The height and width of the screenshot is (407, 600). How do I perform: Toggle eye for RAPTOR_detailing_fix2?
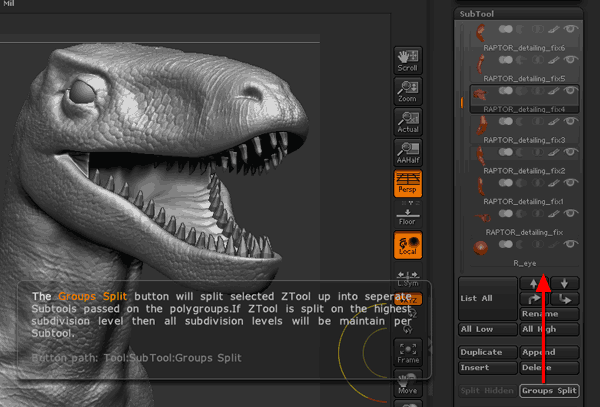click(x=571, y=152)
